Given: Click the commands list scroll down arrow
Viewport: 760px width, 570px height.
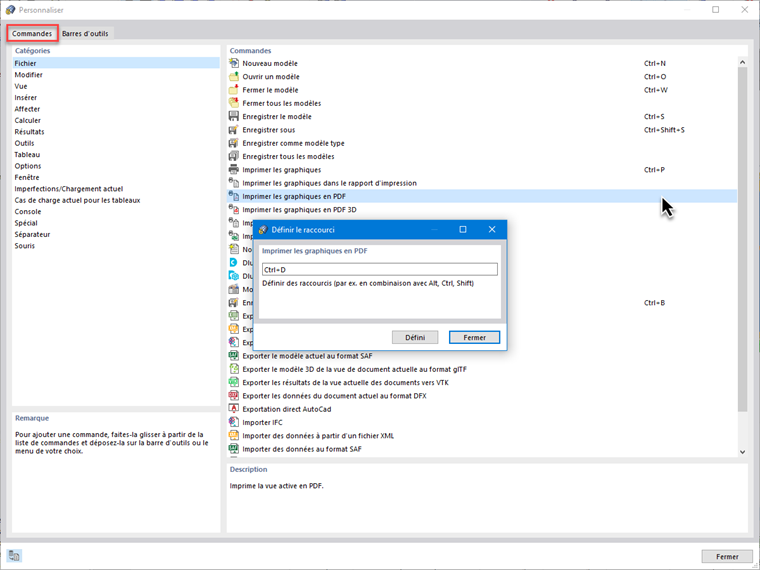Looking at the screenshot, I should click(x=742, y=452).
